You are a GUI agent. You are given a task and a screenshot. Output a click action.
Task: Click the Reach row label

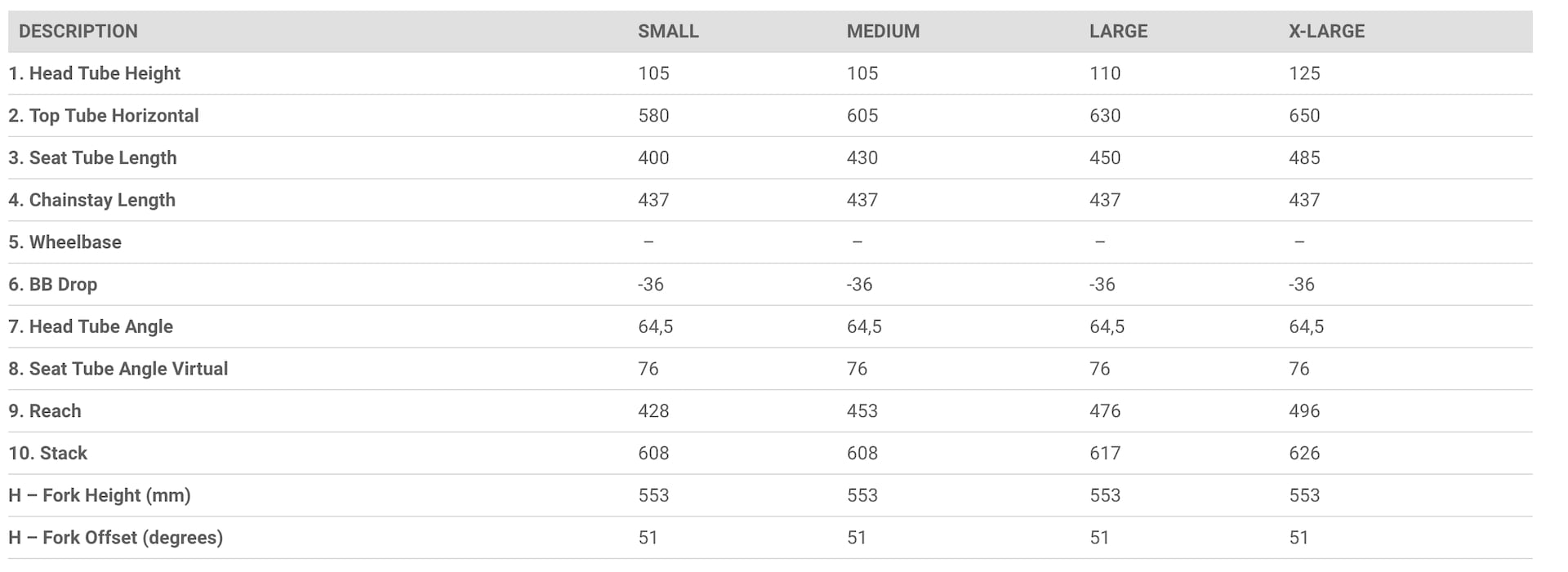click(x=45, y=411)
